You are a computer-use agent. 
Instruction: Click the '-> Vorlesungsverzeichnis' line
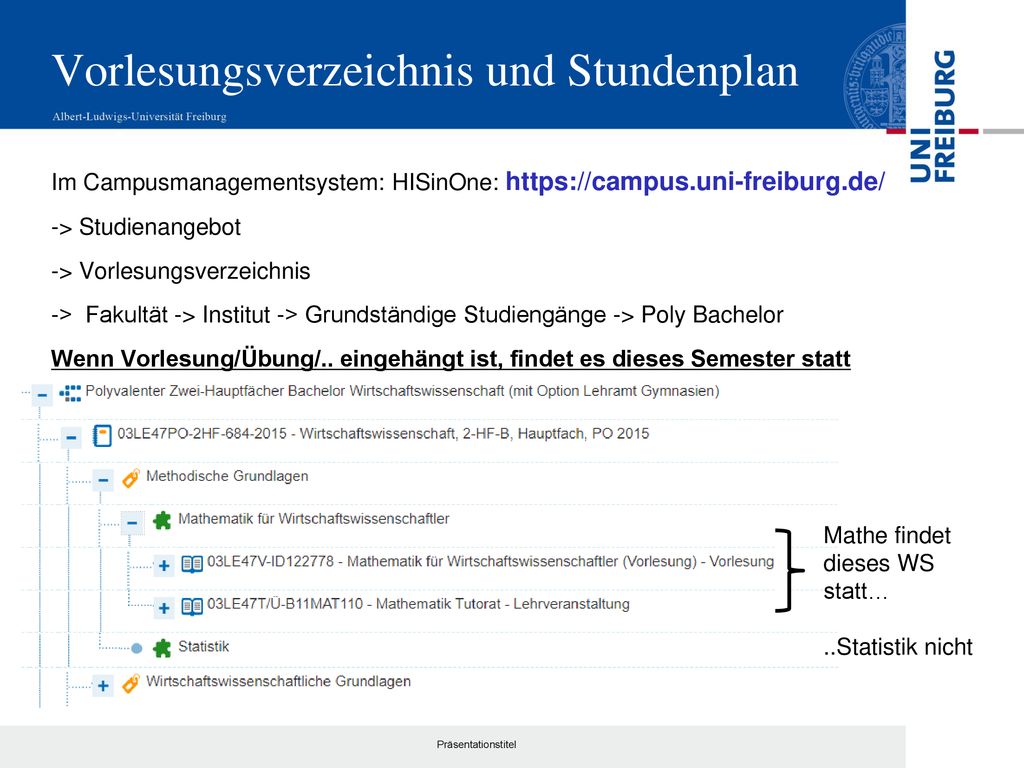coord(180,271)
